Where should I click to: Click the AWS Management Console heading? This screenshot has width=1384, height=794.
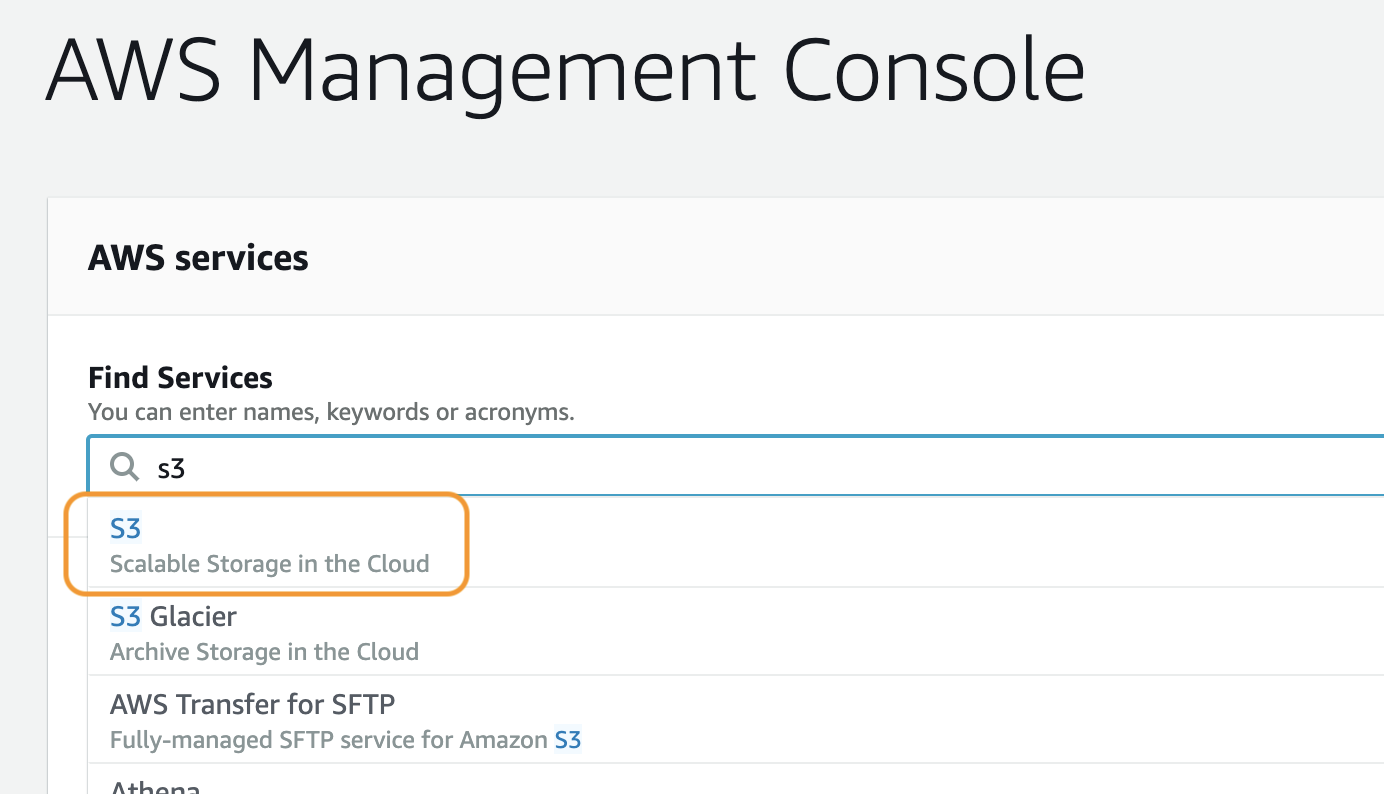565,72
